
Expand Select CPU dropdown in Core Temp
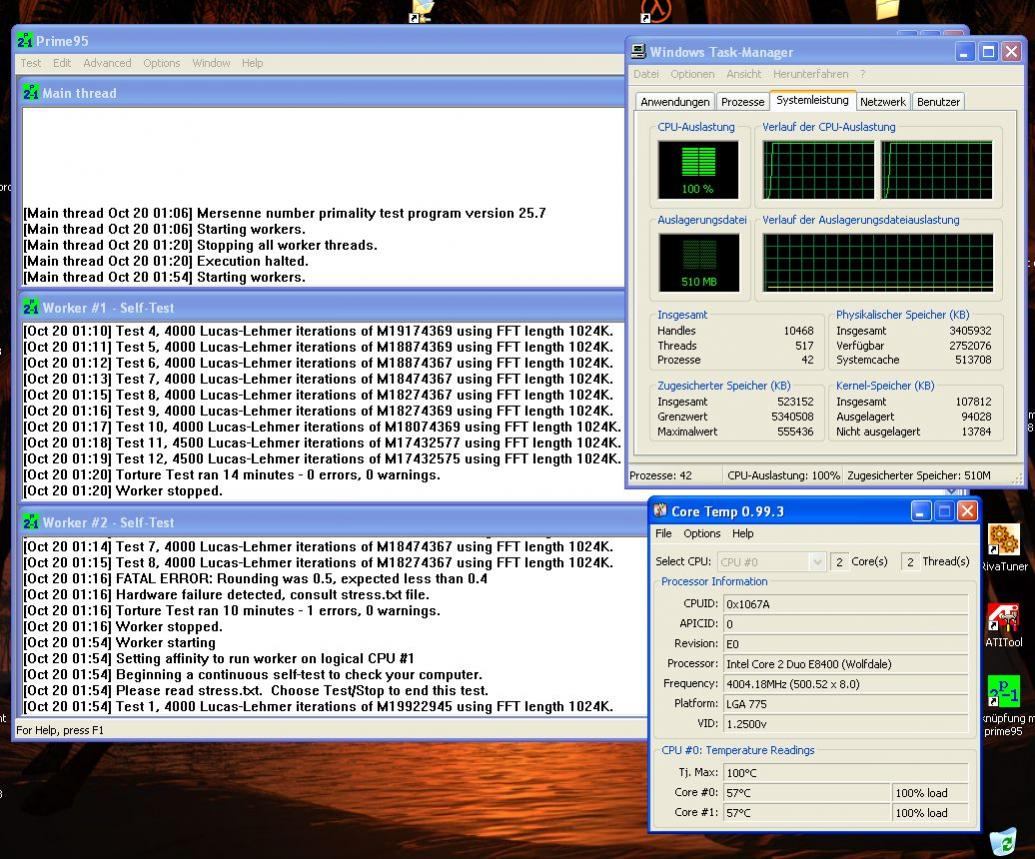[817, 562]
